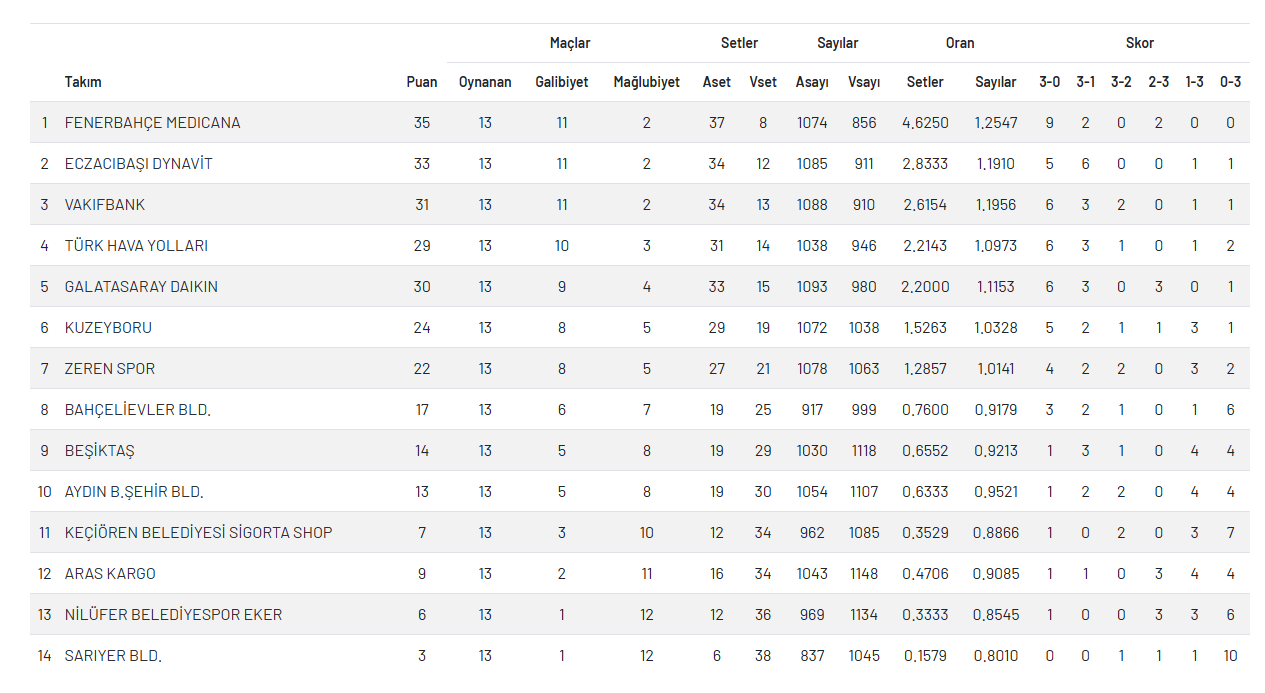
Task: Select the Galibiyet column header
Action: tap(562, 82)
